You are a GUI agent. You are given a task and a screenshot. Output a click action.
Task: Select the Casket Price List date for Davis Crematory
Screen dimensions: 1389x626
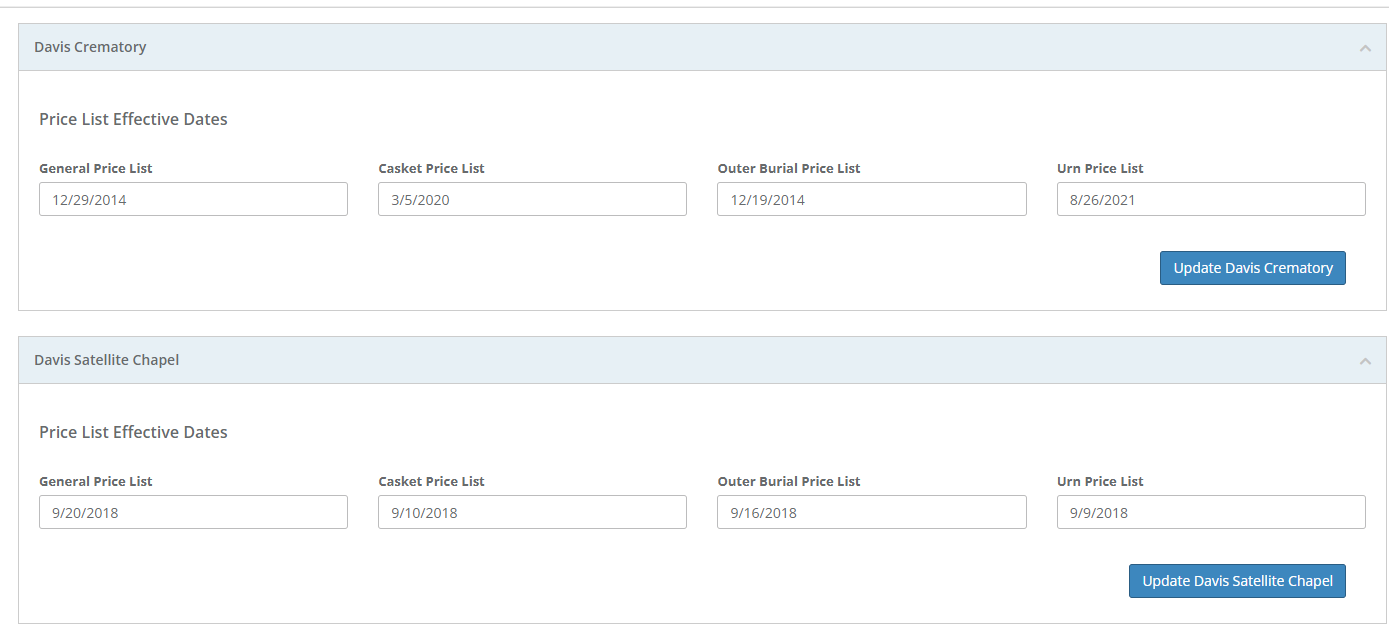[x=532, y=198]
